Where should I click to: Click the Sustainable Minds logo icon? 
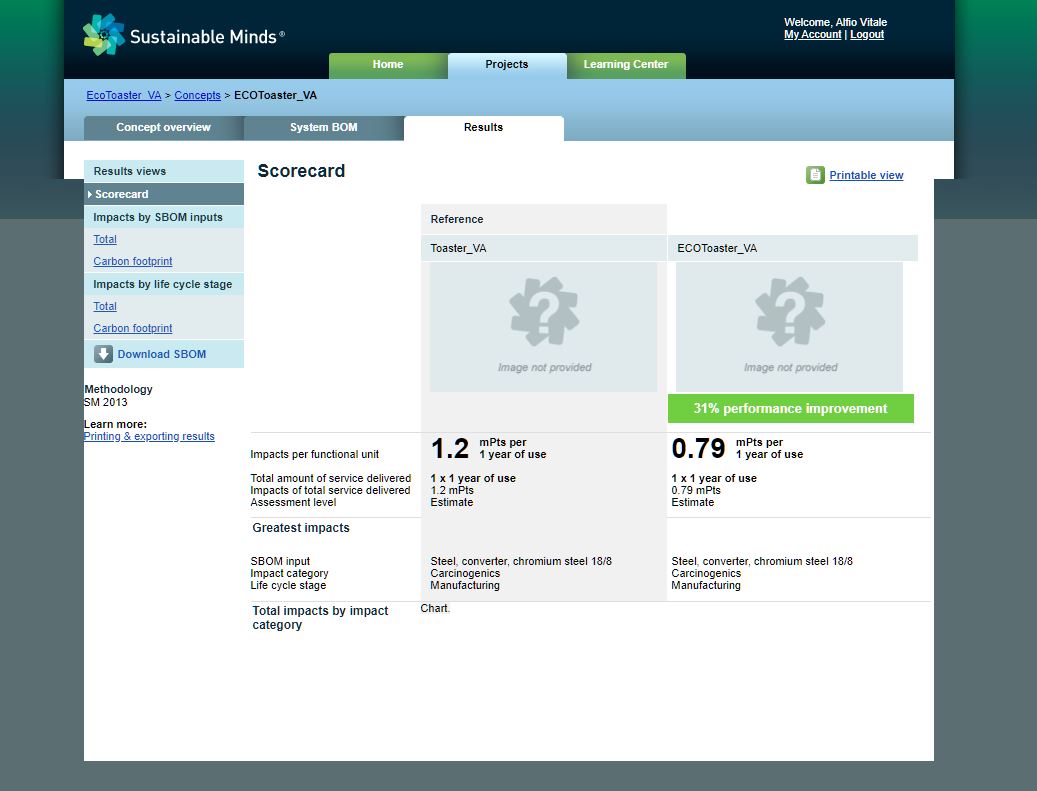pos(104,35)
